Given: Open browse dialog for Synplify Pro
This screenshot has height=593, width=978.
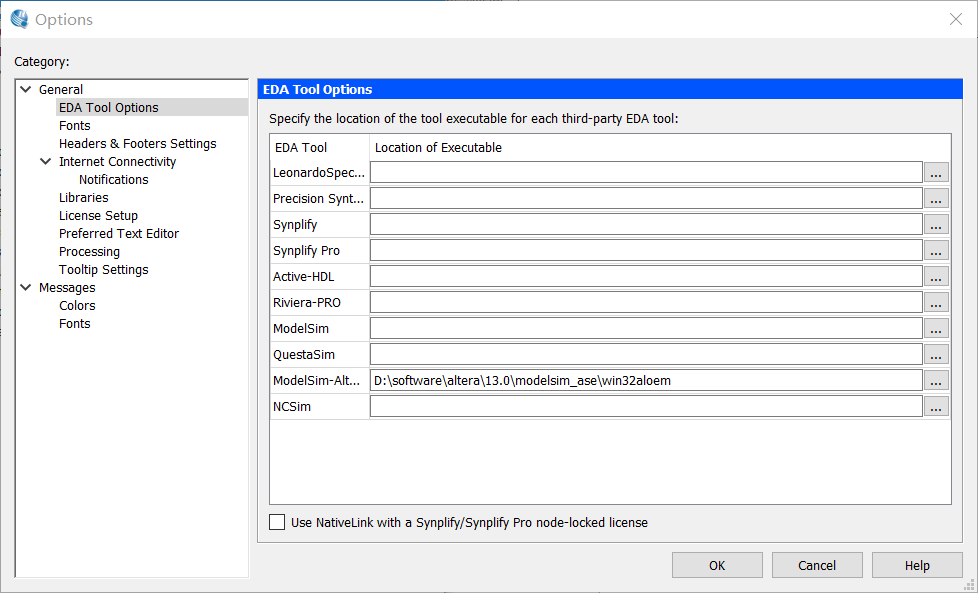Looking at the screenshot, I should (936, 251).
